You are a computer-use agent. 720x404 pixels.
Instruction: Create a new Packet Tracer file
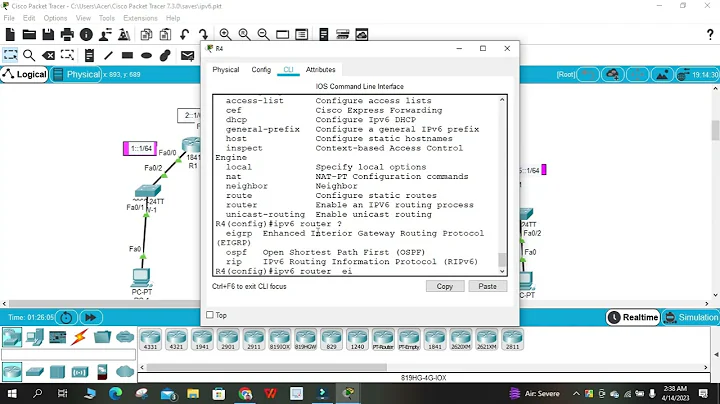click(10, 34)
